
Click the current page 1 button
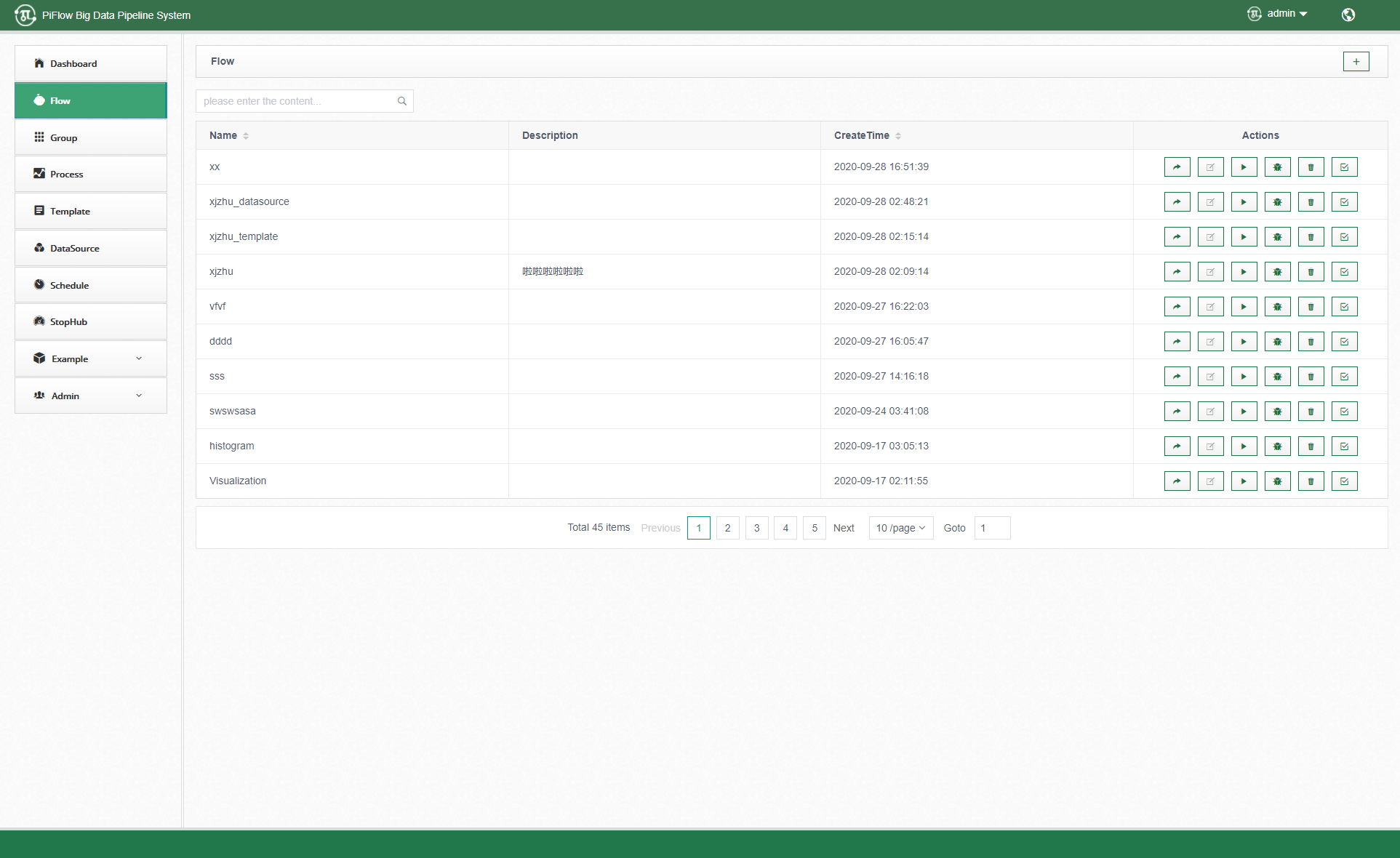(699, 528)
